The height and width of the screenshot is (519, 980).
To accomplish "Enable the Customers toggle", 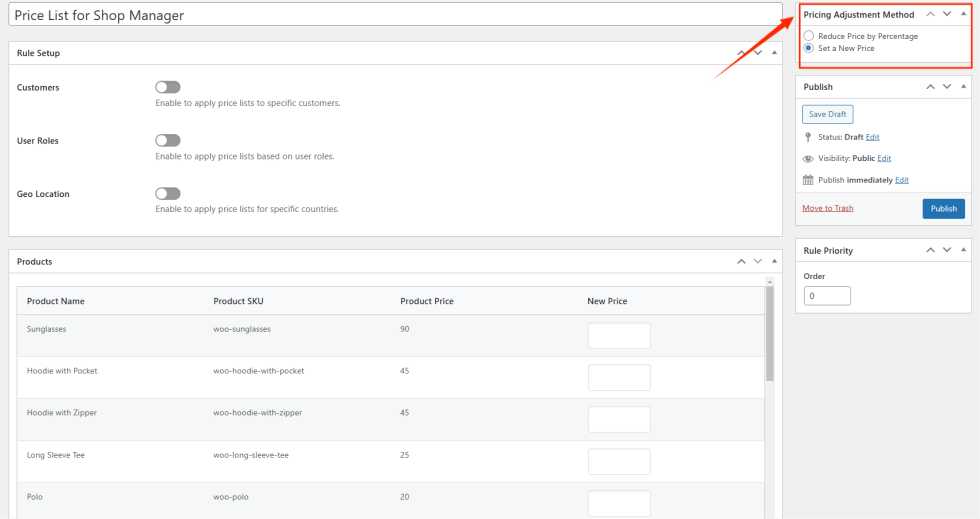I will (x=168, y=88).
